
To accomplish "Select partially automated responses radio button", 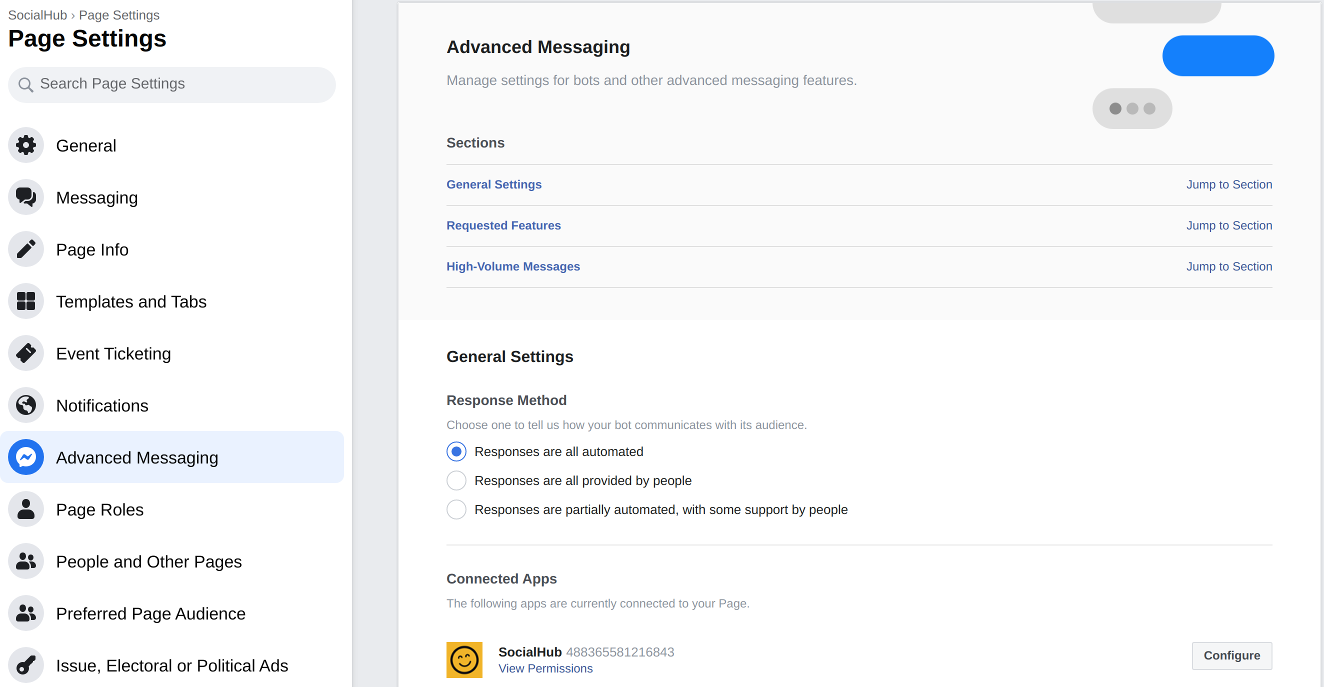I will click(x=456, y=510).
